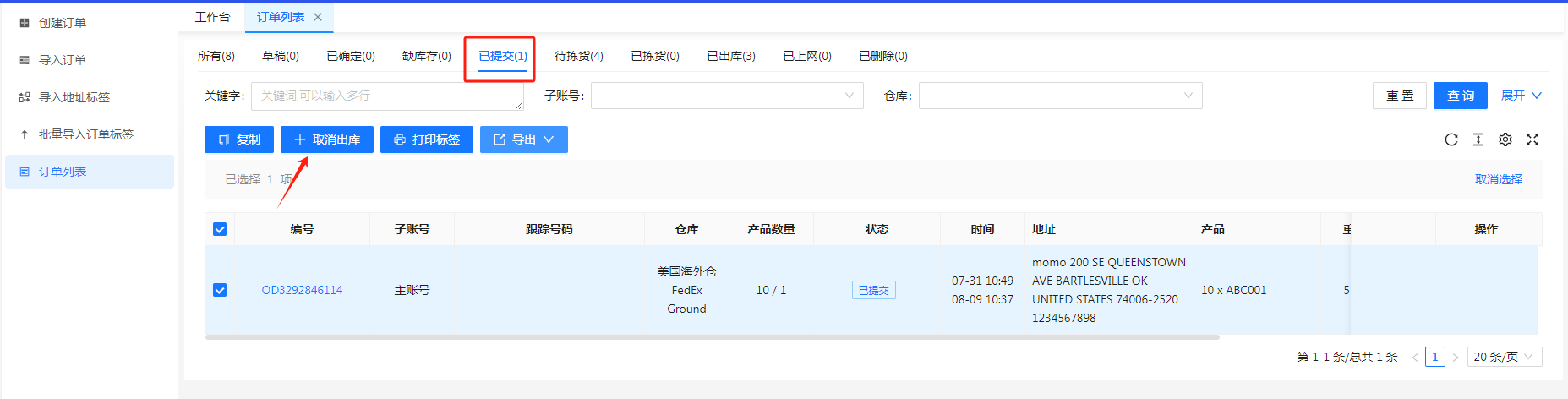The image size is (1568, 399).
Task: Click the 创建订单 sidebar icon
Action: pyautogui.click(x=25, y=23)
